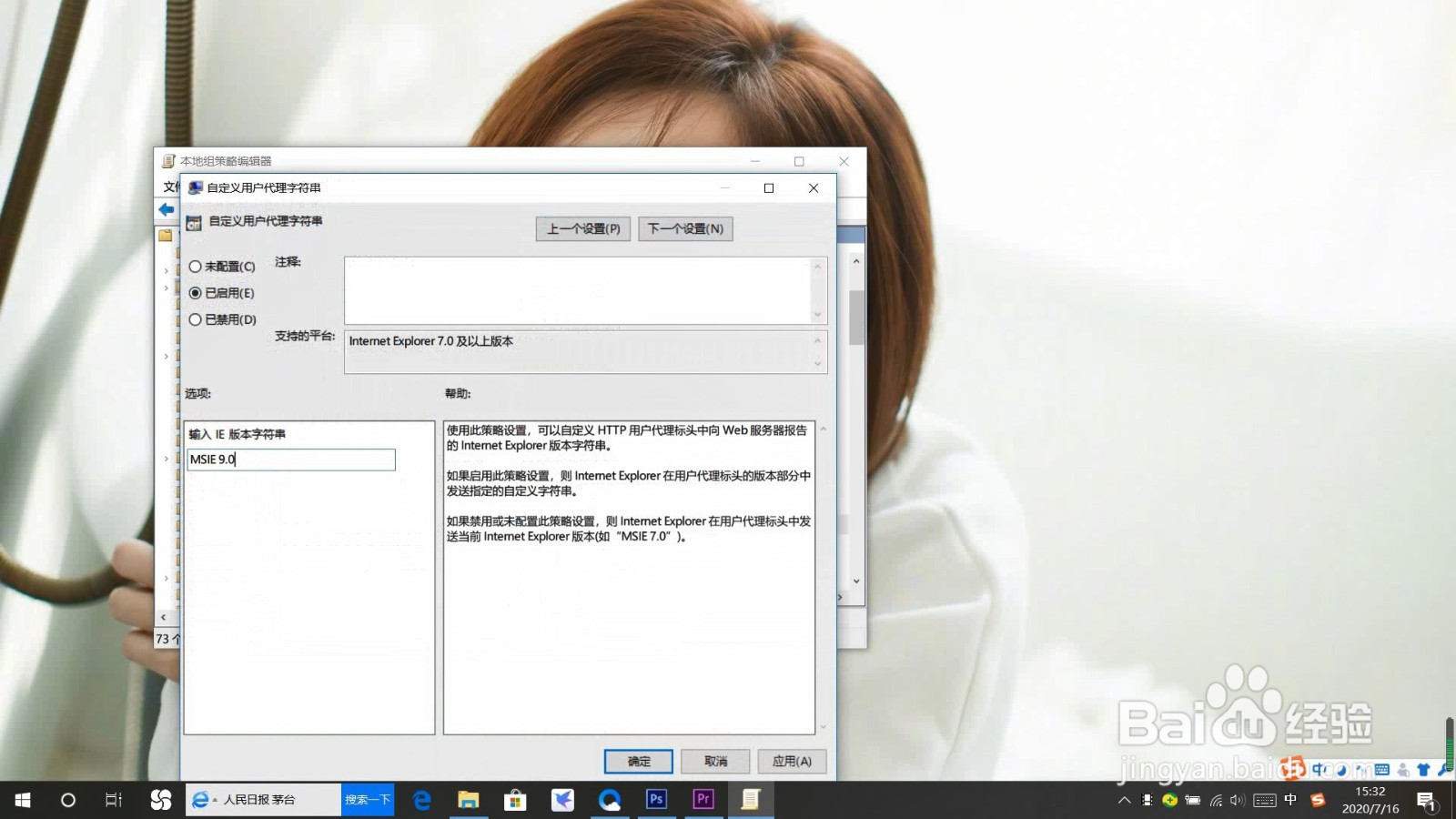Open Task View on taskbar
Screen dimensions: 1456x819
click(114, 800)
